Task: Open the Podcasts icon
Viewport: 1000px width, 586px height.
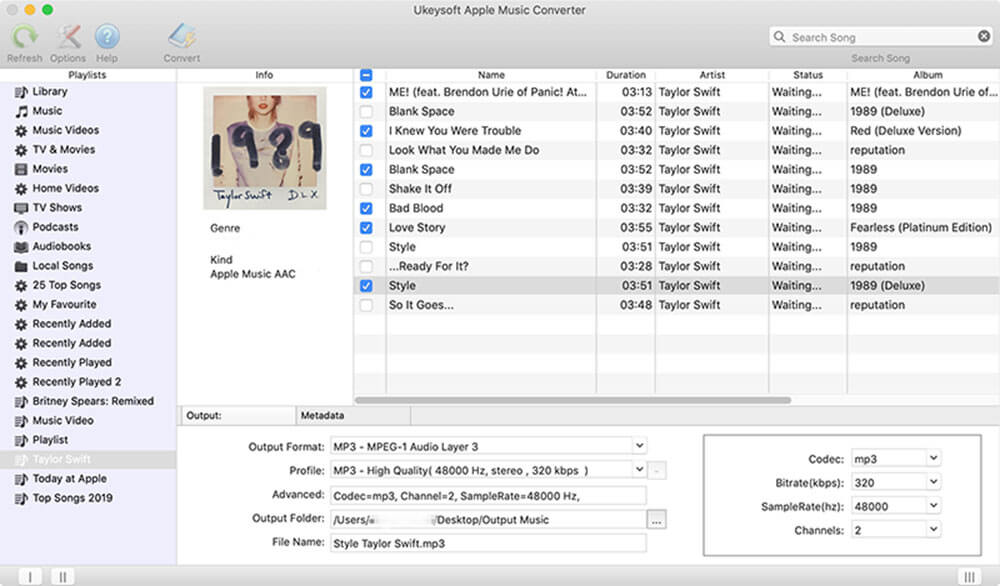Action: pyautogui.click(x=21, y=227)
